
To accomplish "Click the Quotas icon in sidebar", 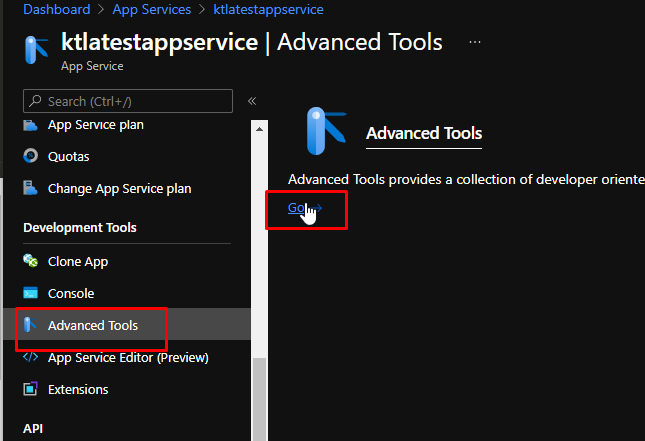I will pyautogui.click(x=30, y=156).
